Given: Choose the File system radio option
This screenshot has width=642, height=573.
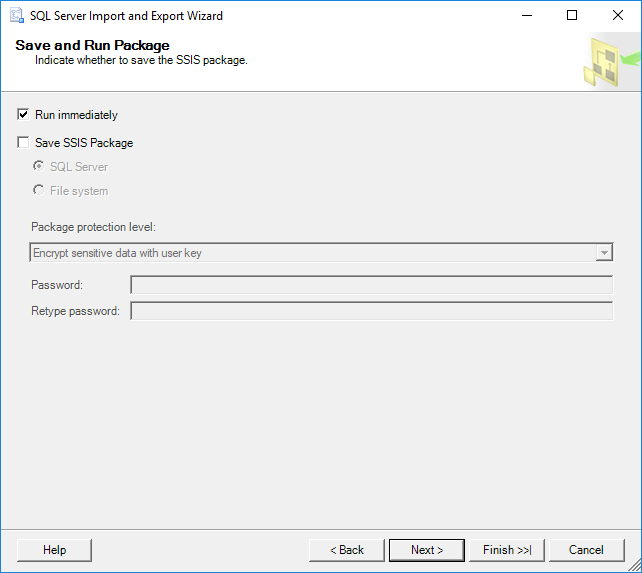Looking at the screenshot, I should [39, 191].
